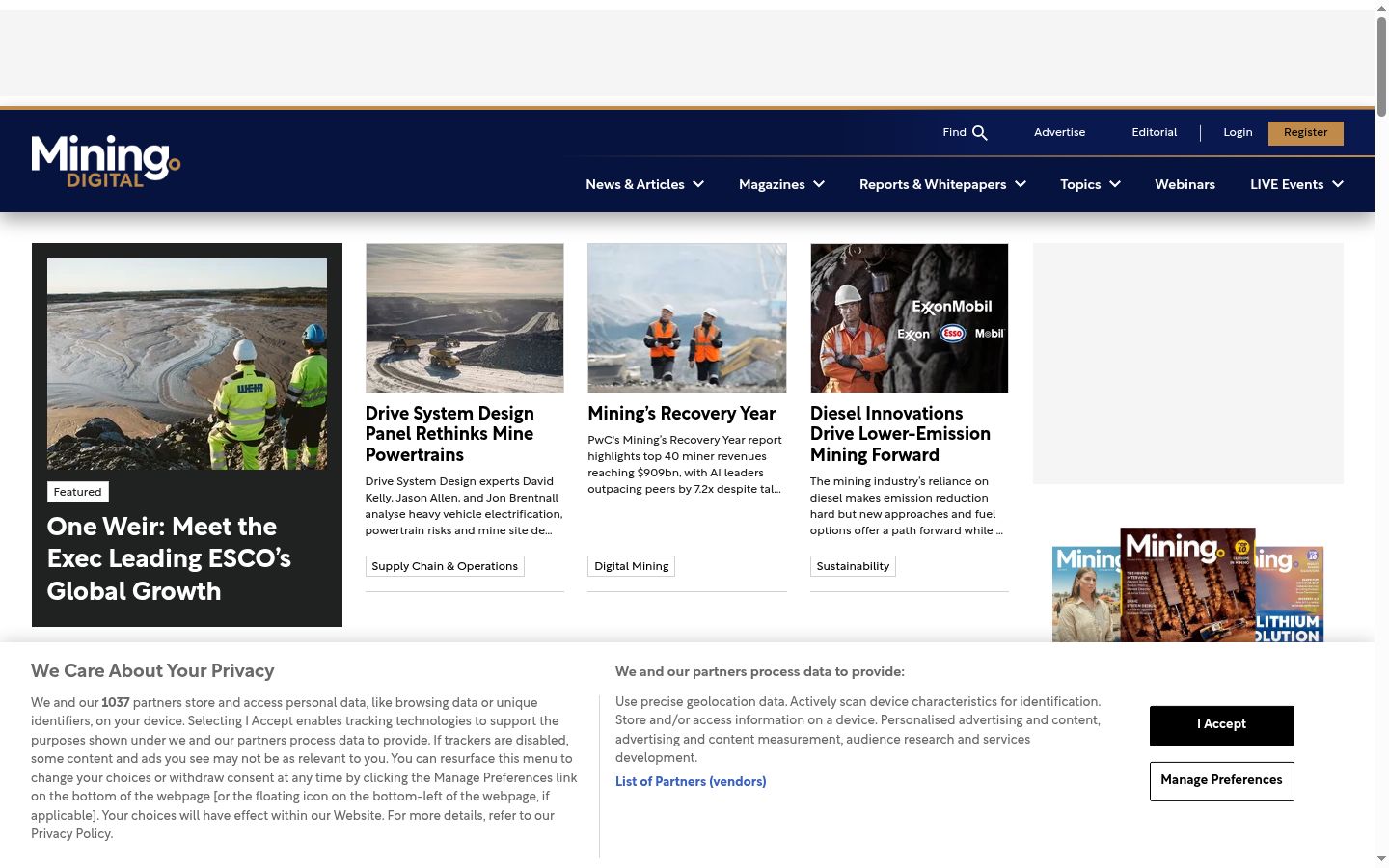Click the diesel emission reduction summary text
The image size is (1389, 868).
point(907,506)
